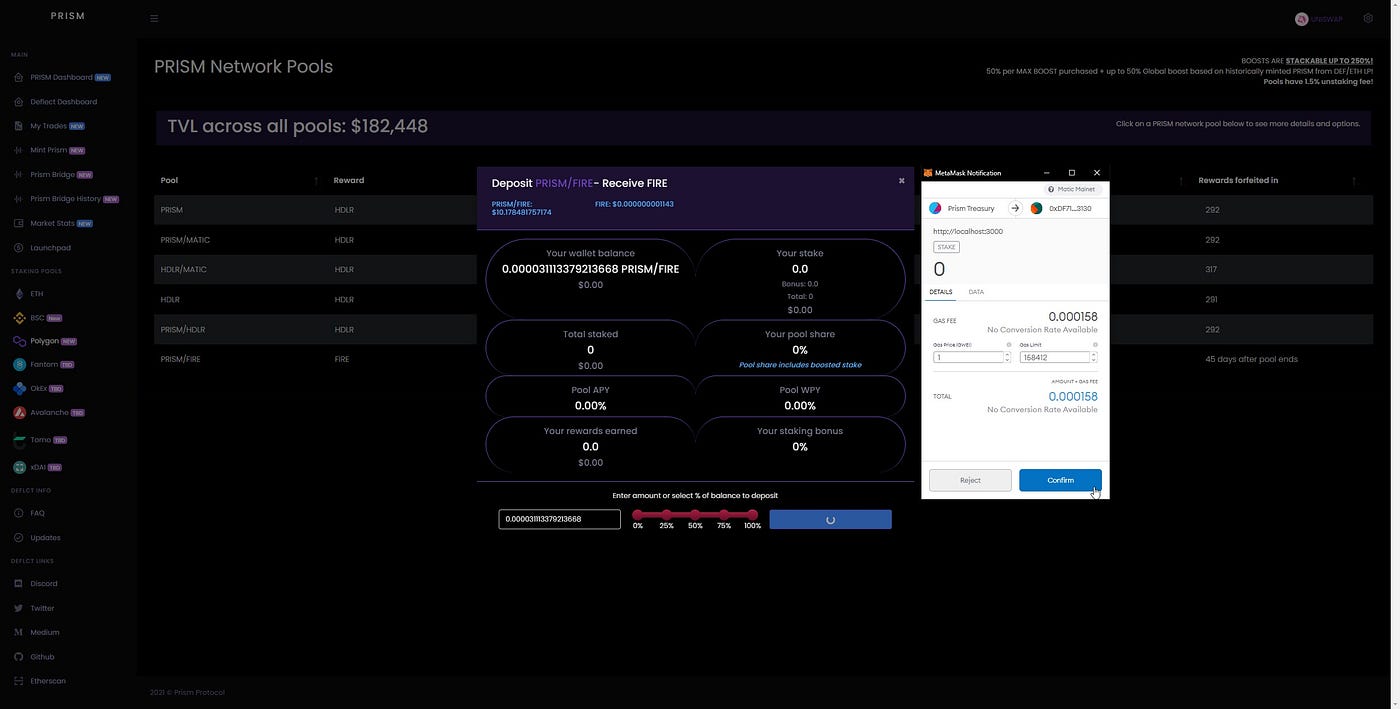Screen dimensions: 1400x709
Task: Click the Discord icon in sidebar
Action: tap(19, 584)
